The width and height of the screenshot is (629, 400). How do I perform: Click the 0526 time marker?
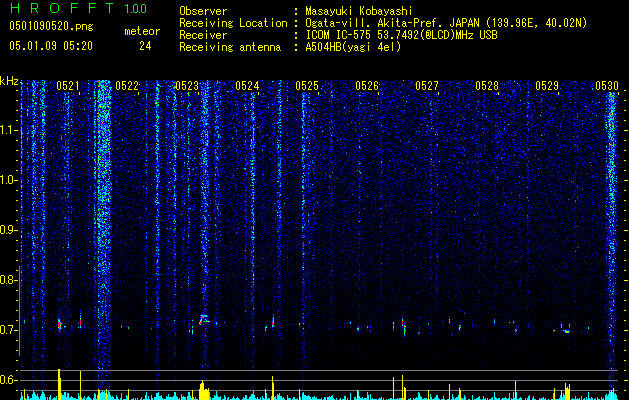coord(367,86)
